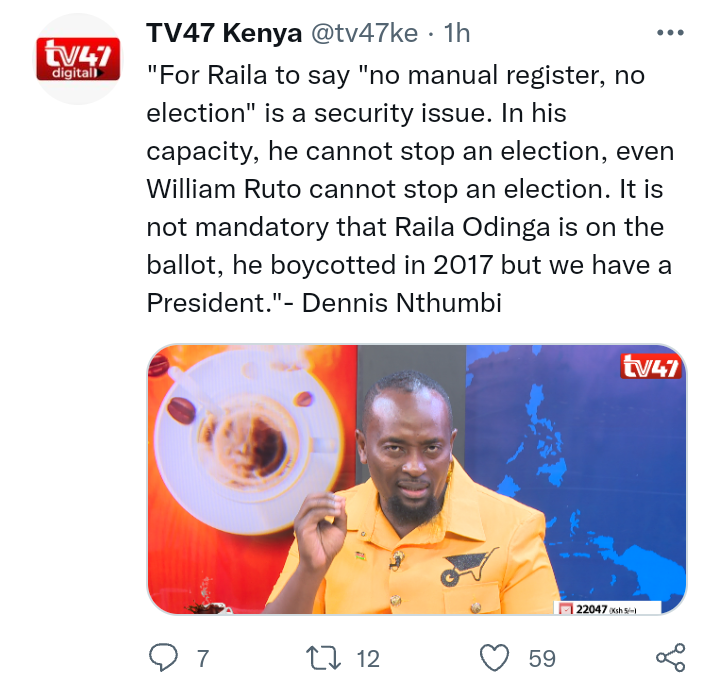This screenshot has height=674, width=720.
Task: Like the tweet with heart icon
Action: tap(494, 657)
